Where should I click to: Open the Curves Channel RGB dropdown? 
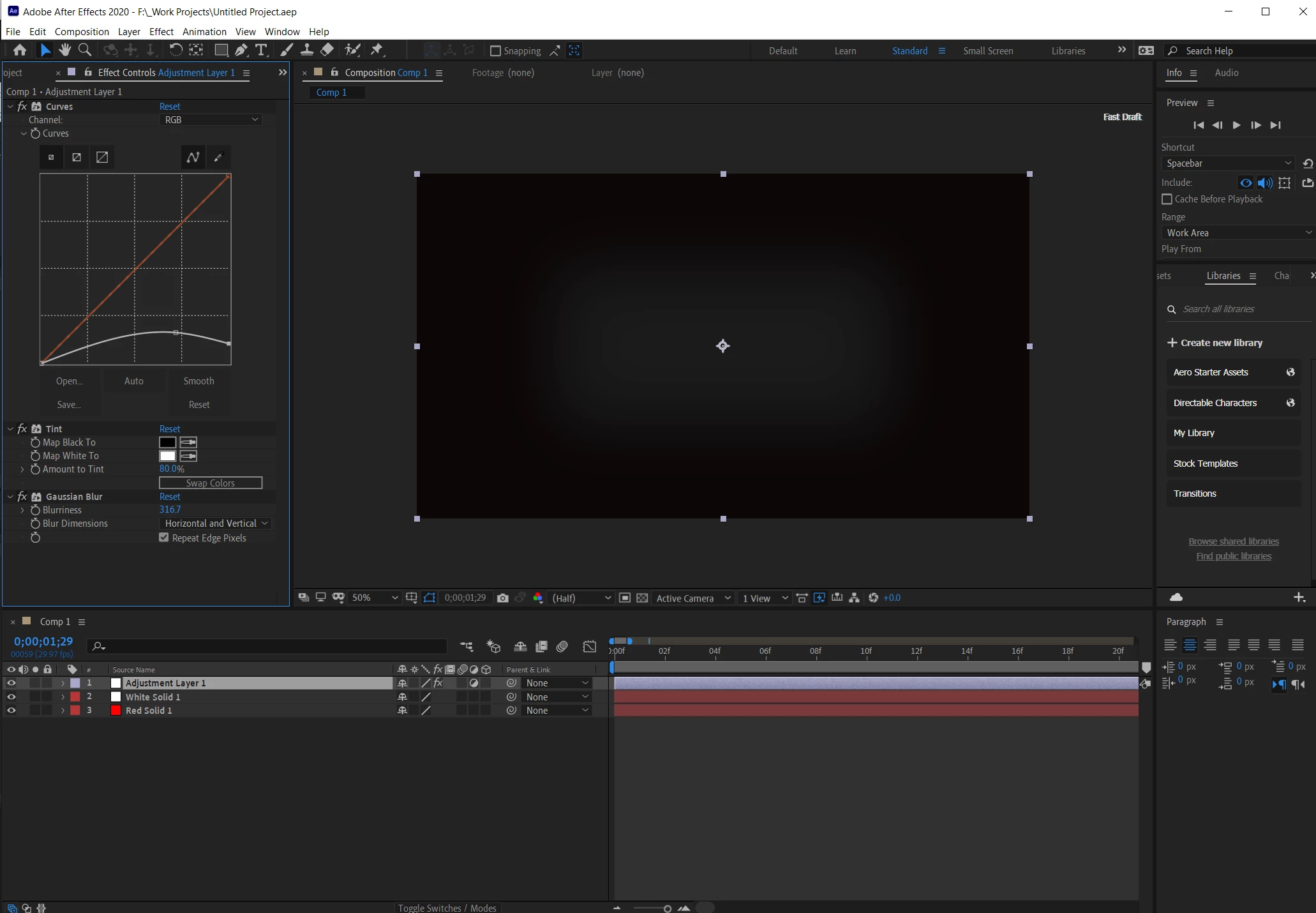point(211,119)
